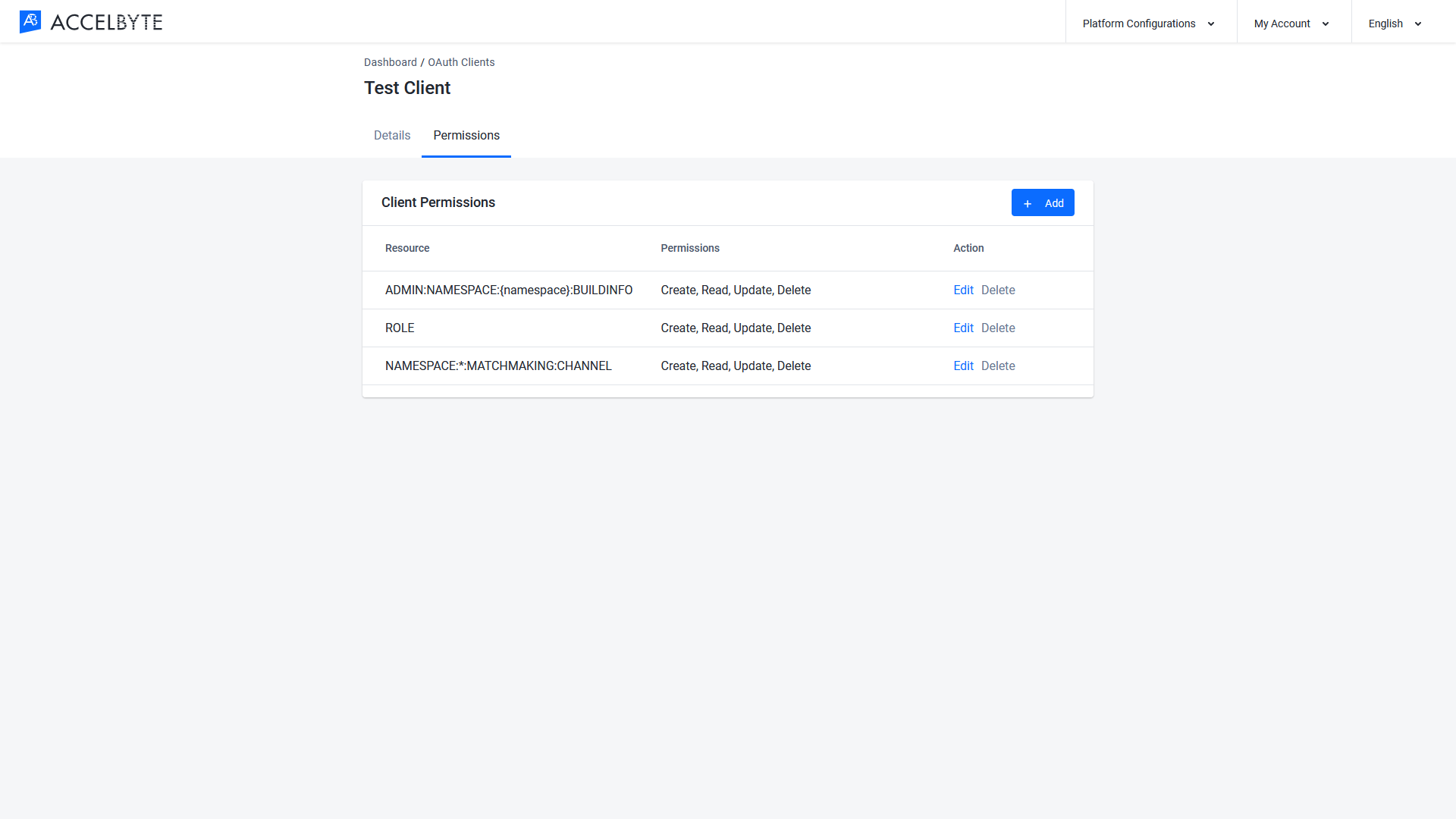The image size is (1456, 819).
Task: Expand the My Account menu
Action: tap(1292, 24)
